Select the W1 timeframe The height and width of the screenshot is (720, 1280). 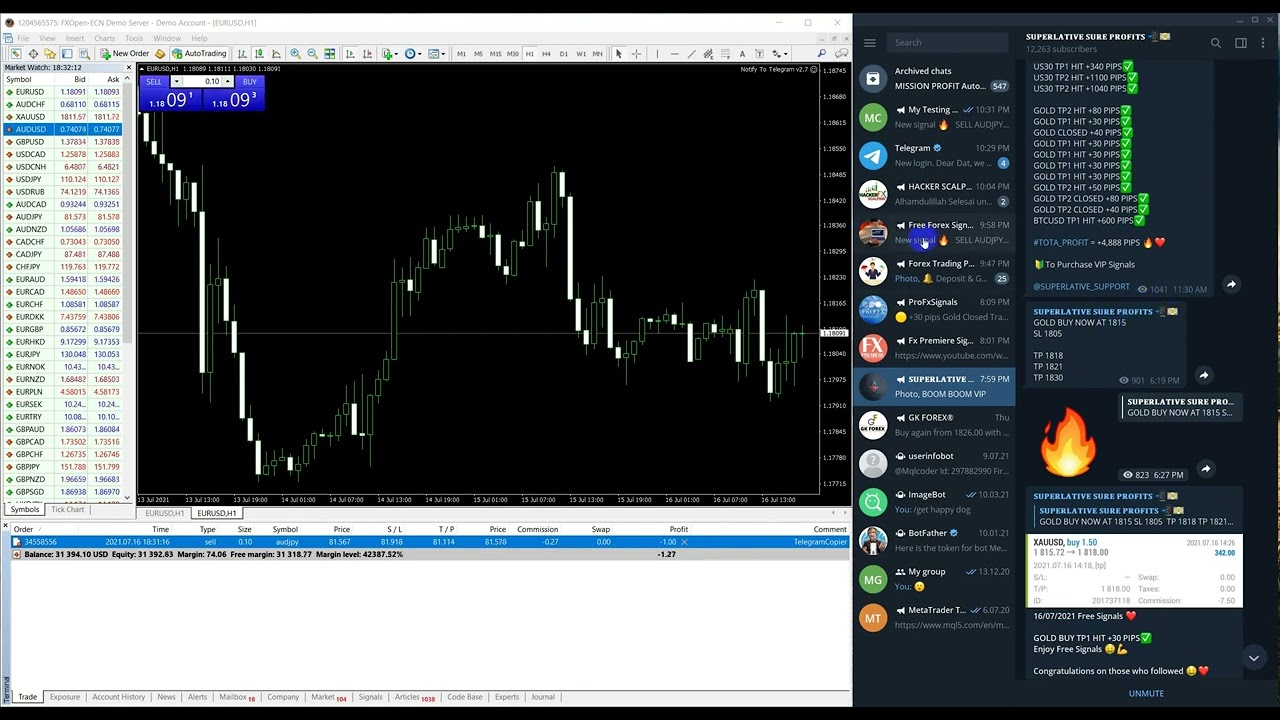tap(580, 53)
